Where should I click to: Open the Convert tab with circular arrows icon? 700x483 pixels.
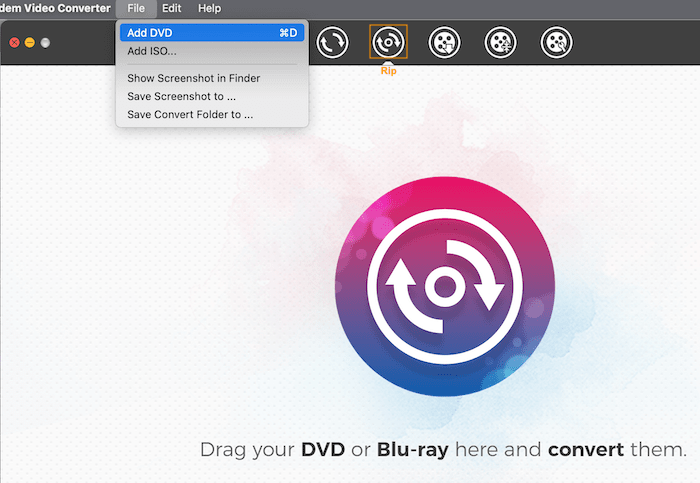point(332,42)
